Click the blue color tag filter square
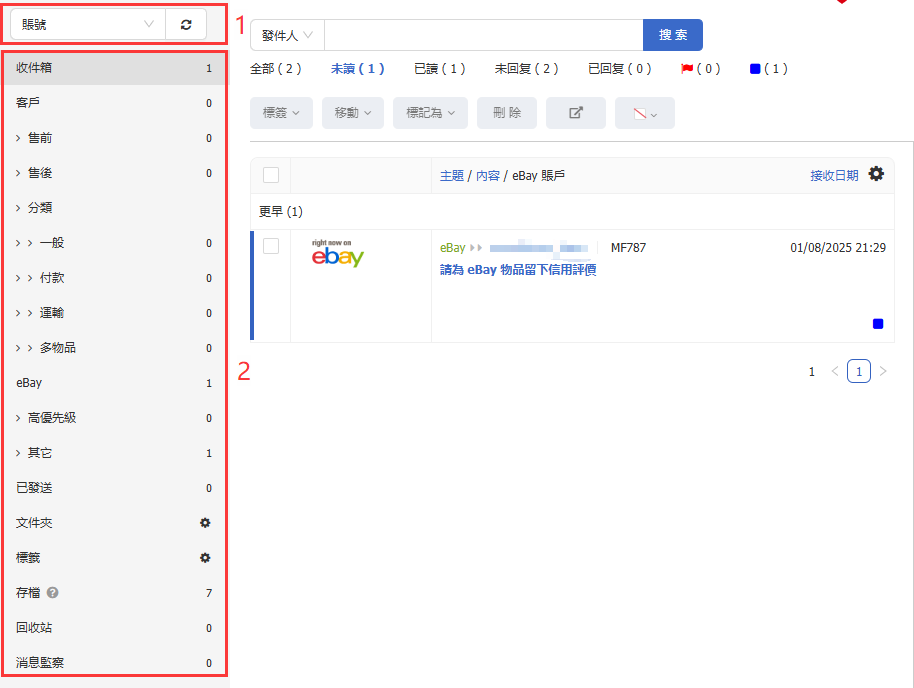The image size is (914, 688). click(x=755, y=69)
